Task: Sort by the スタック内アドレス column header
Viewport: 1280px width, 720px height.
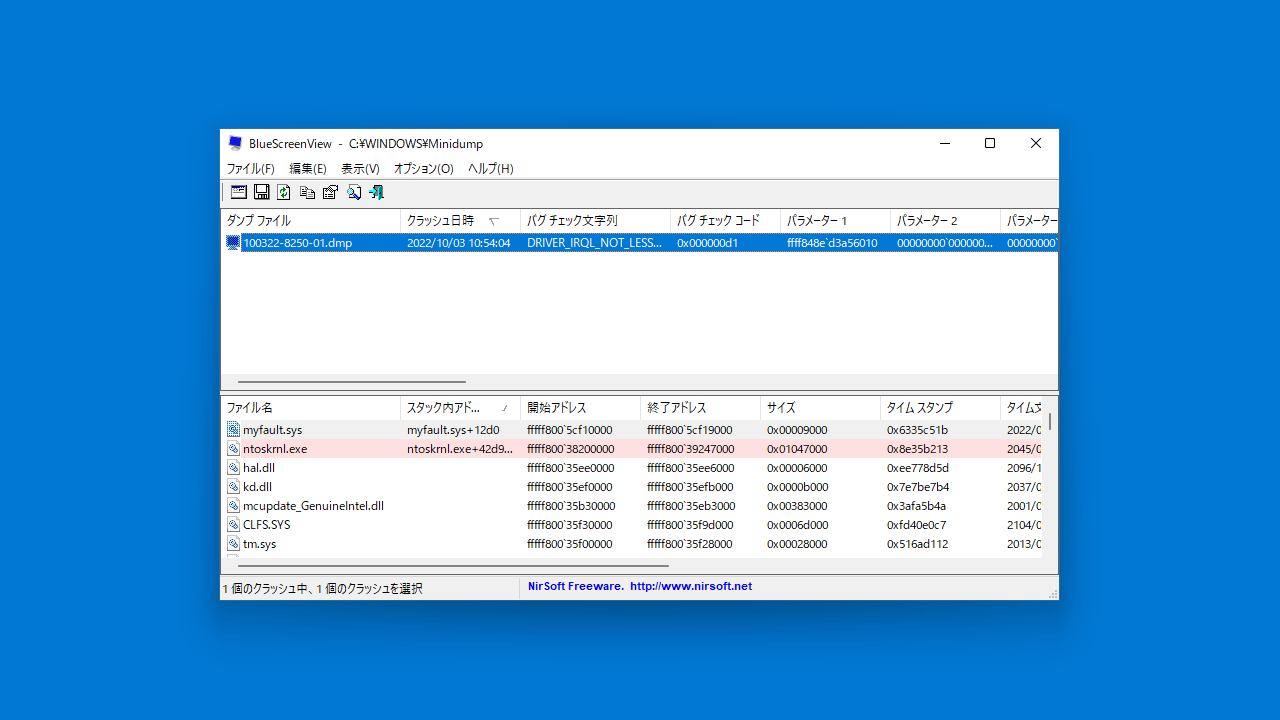Action: pyautogui.click(x=460, y=408)
